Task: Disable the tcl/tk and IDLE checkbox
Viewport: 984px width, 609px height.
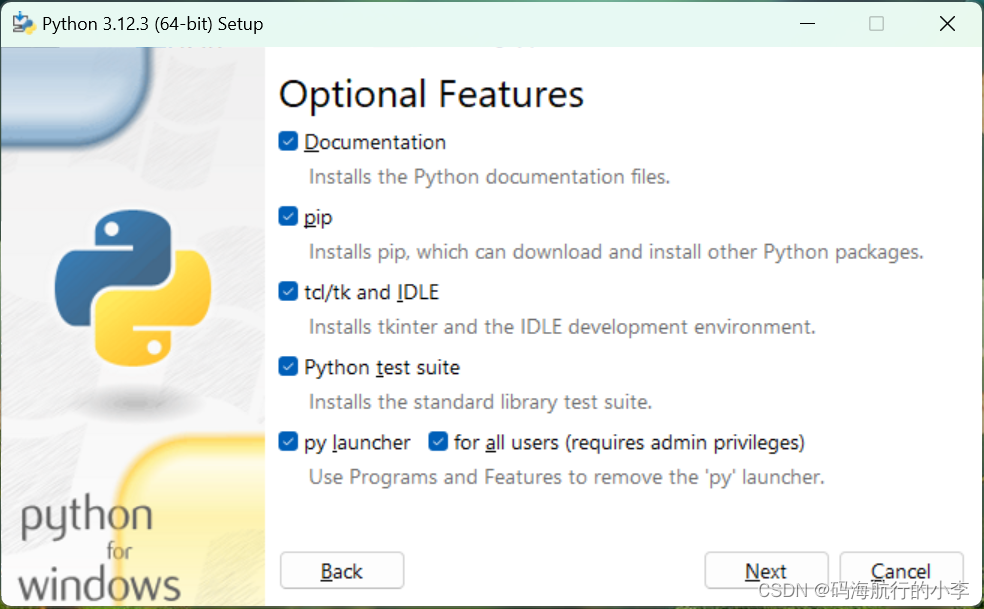Action: [288, 291]
